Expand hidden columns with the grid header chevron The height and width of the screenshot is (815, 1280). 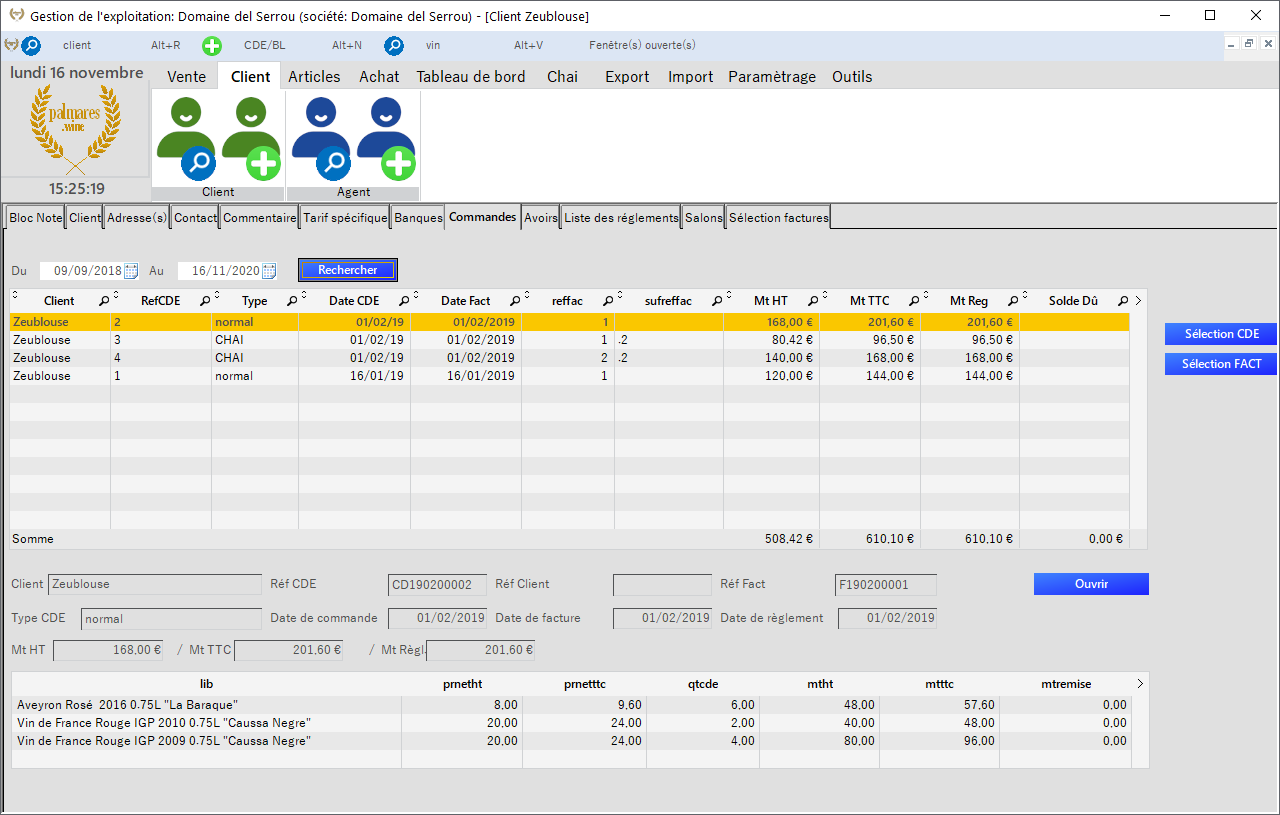tap(1139, 300)
